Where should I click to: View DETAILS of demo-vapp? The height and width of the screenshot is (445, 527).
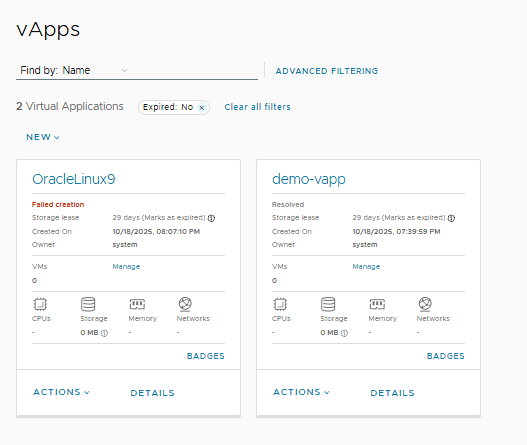point(392,393)
